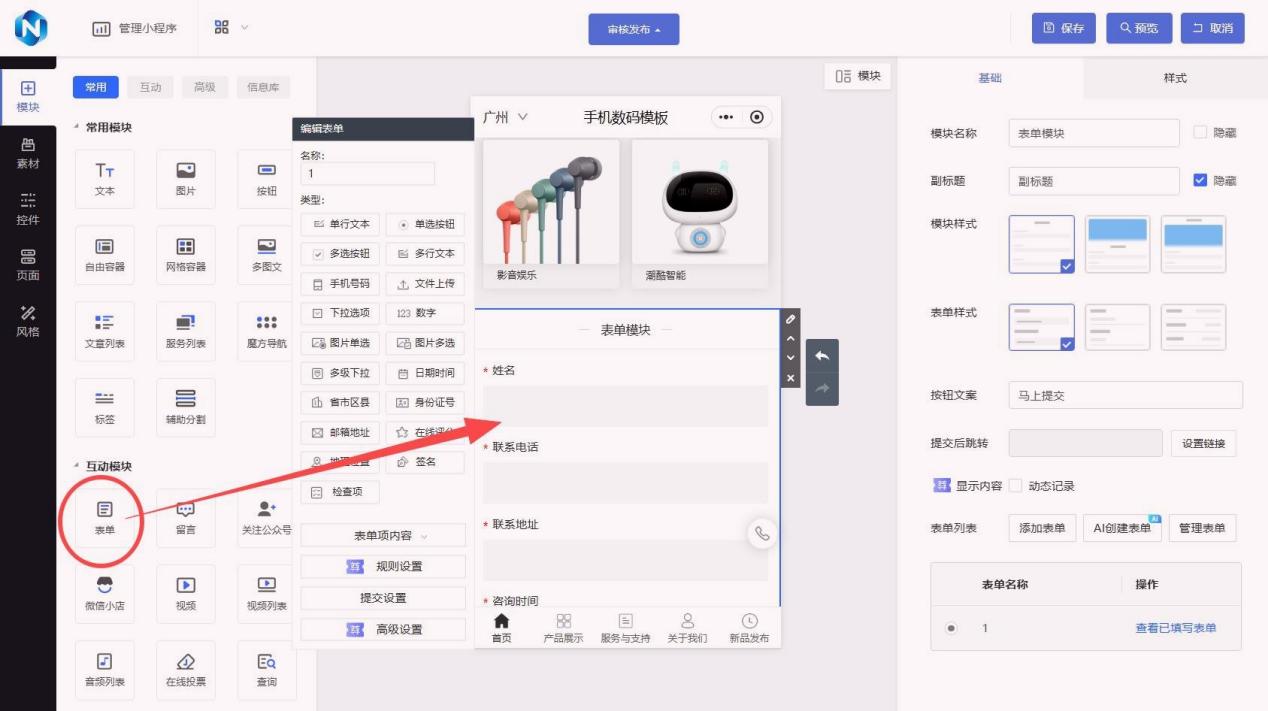Click the 保存 save button

pyautogui.click(x=1063, y=28)
